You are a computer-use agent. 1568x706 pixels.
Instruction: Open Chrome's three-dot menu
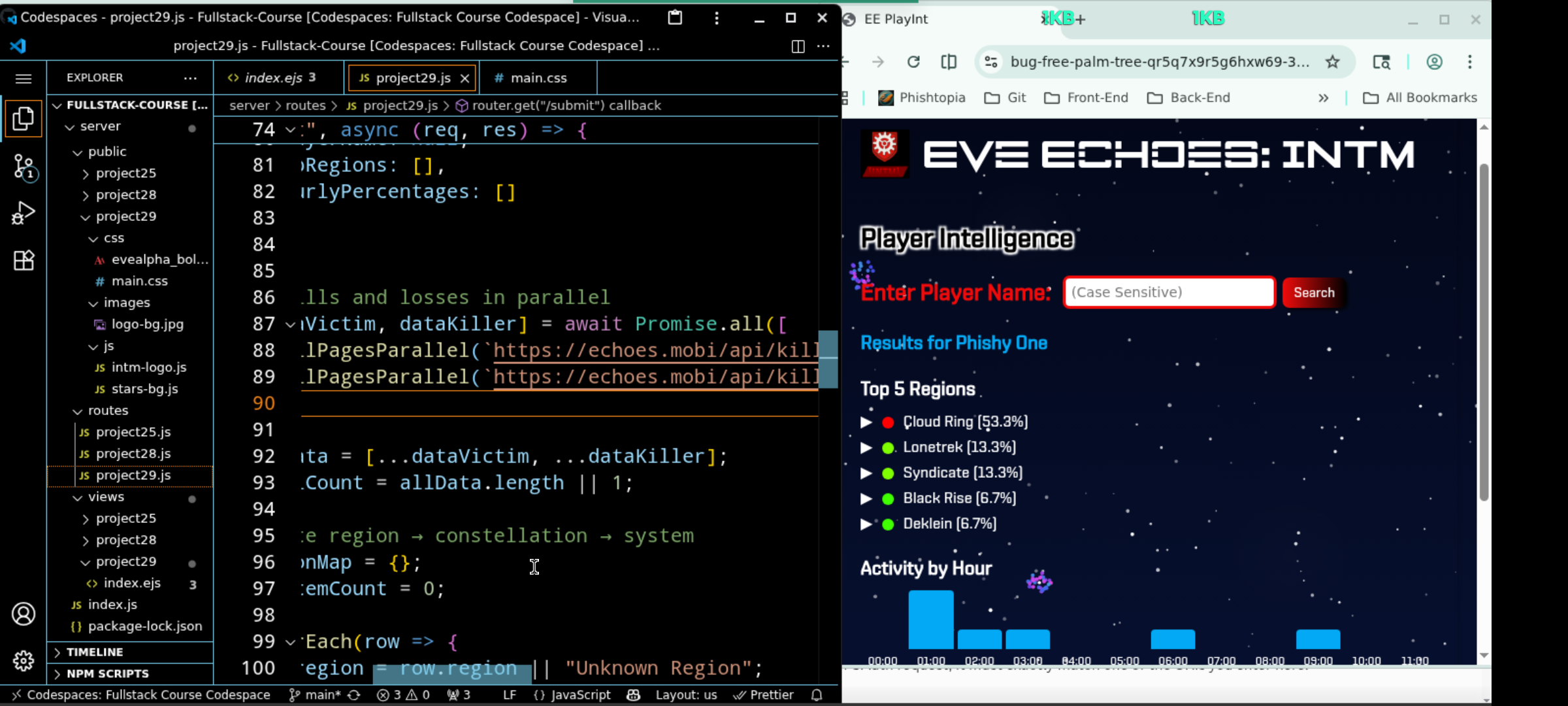coord(1469,62)
